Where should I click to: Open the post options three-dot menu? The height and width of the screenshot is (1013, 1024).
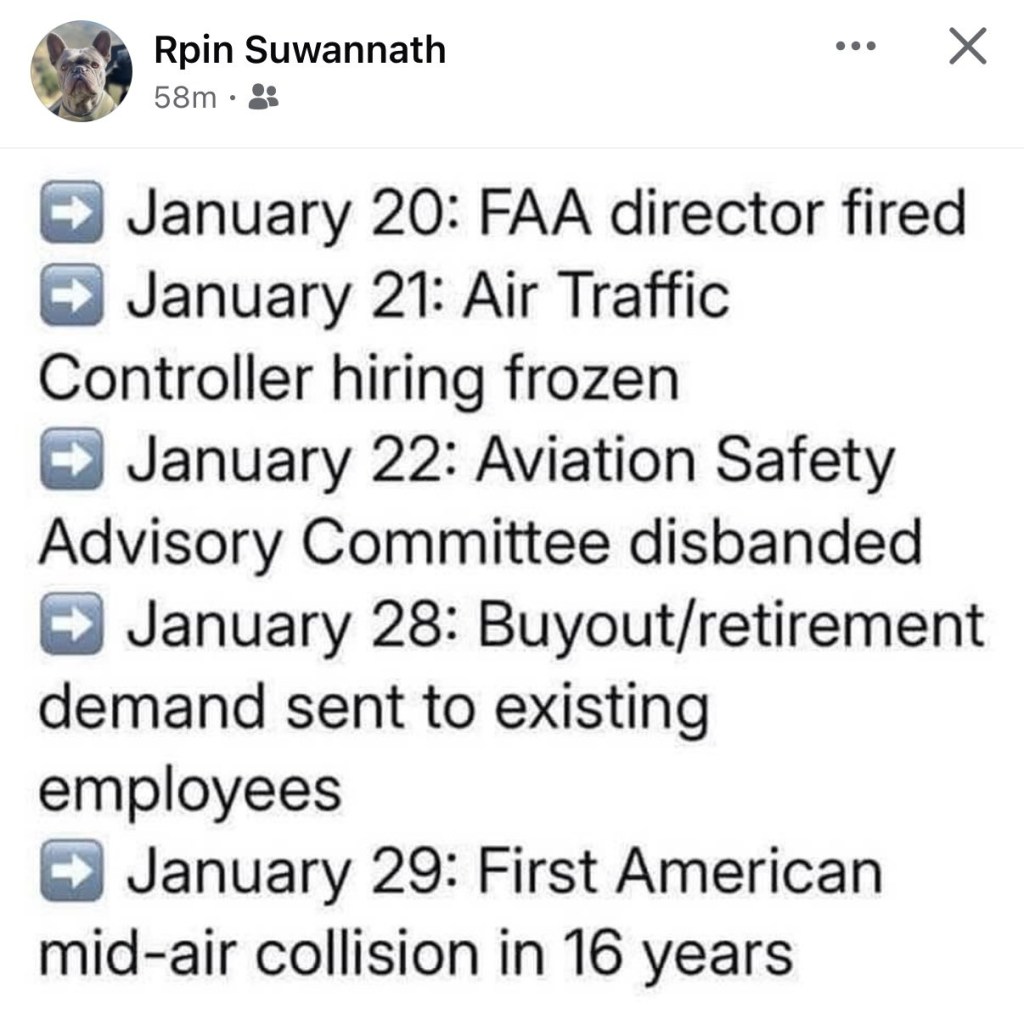tap(856, 46)
